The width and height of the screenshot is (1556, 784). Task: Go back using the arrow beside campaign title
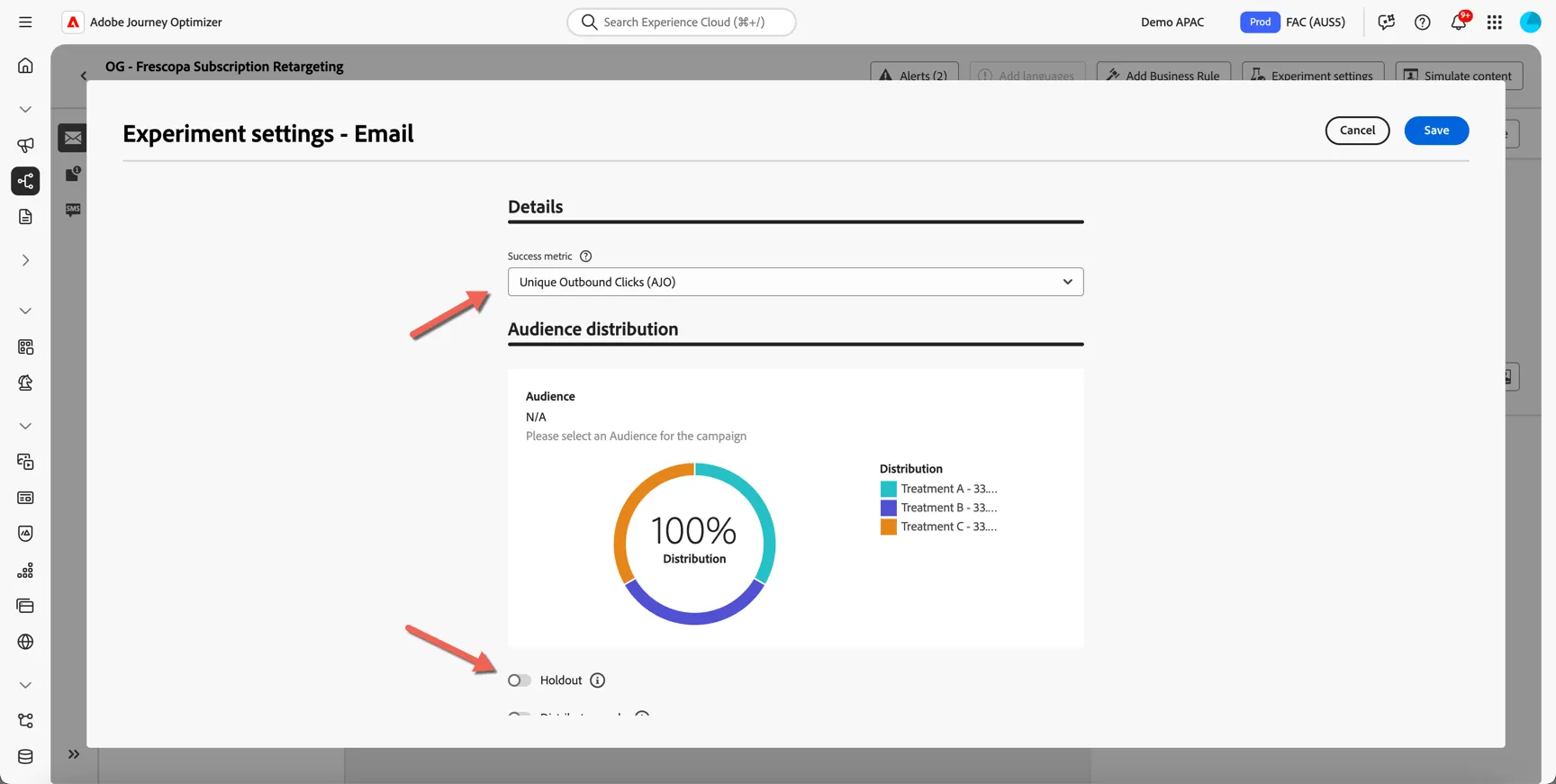point(84,76)
